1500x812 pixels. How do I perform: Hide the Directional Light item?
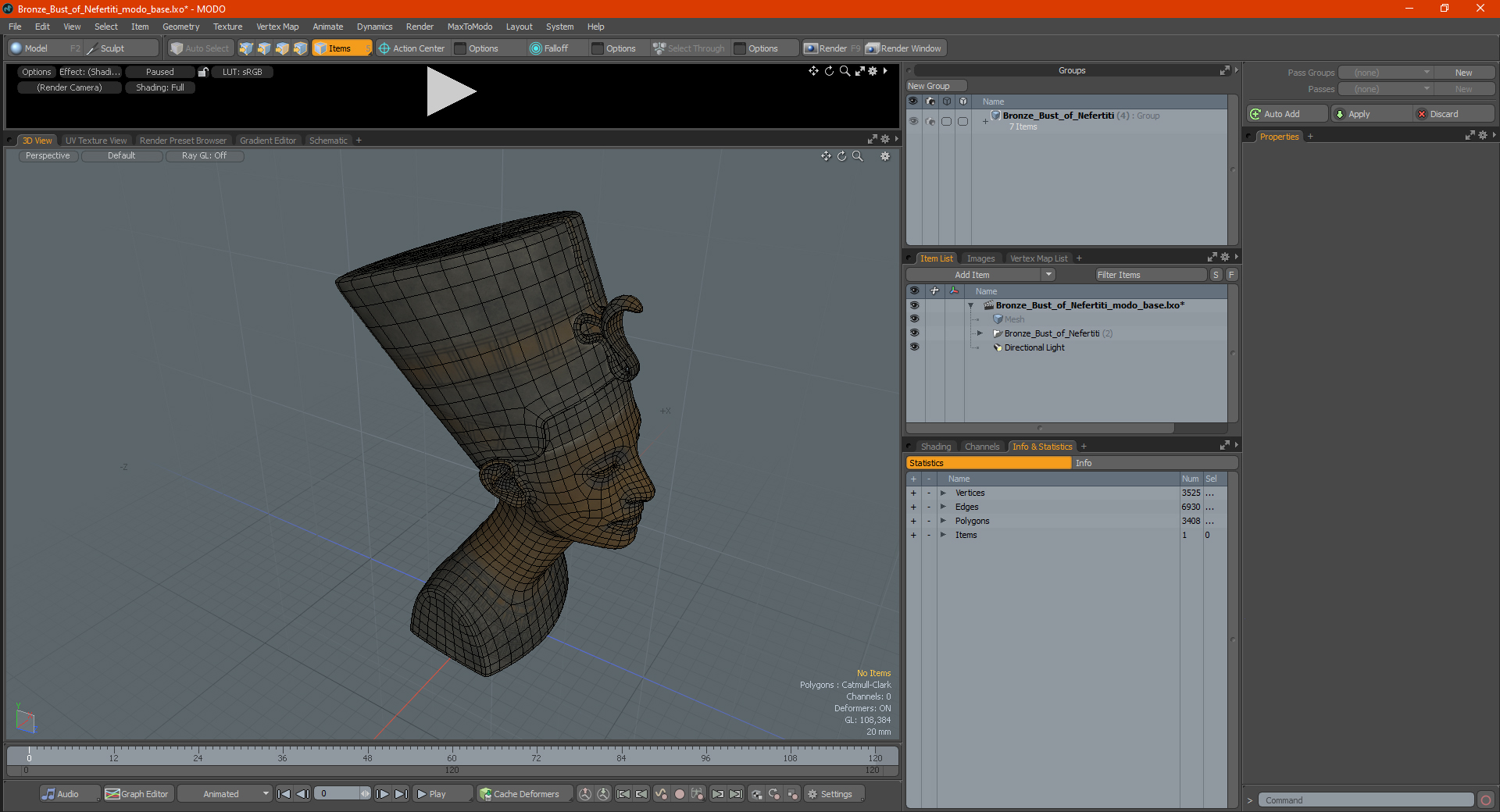[914, 347]
